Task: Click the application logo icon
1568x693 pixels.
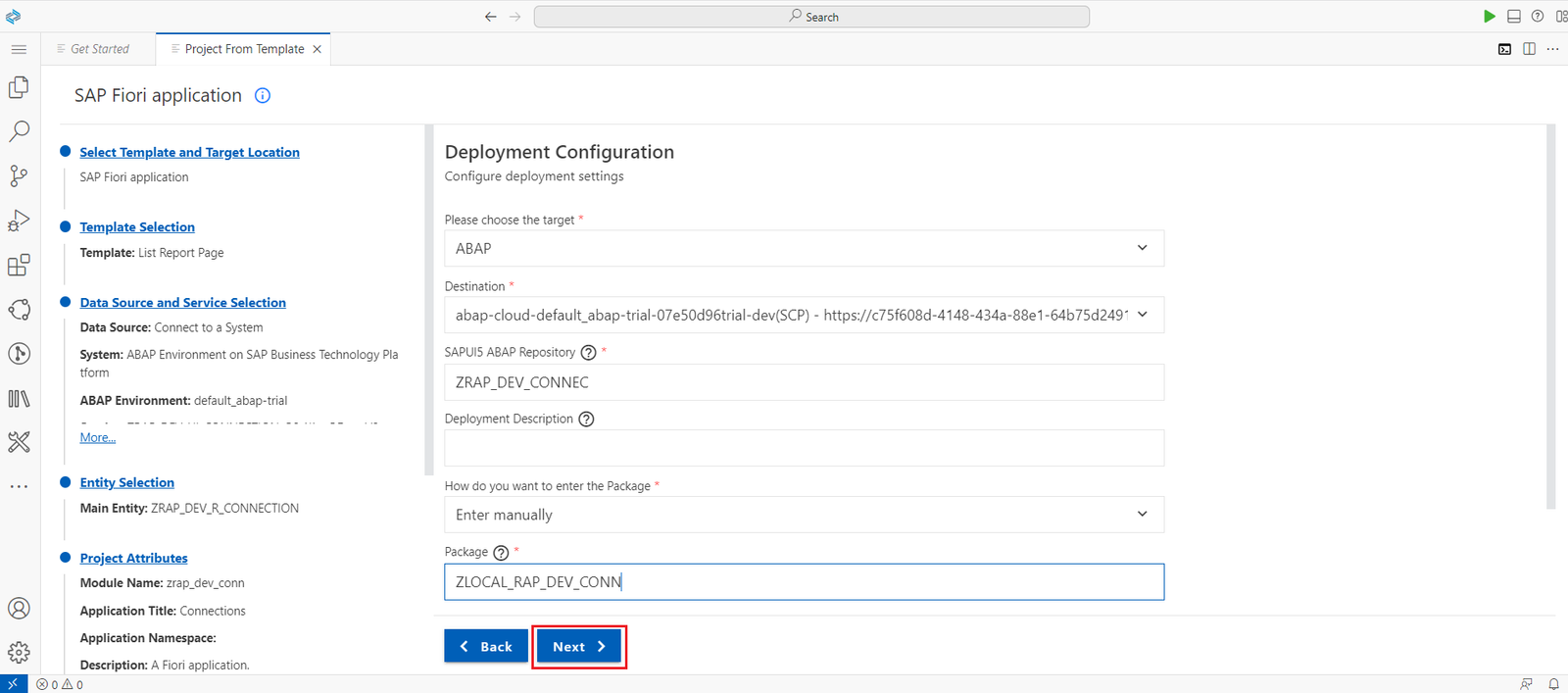Action: (13, 17)
